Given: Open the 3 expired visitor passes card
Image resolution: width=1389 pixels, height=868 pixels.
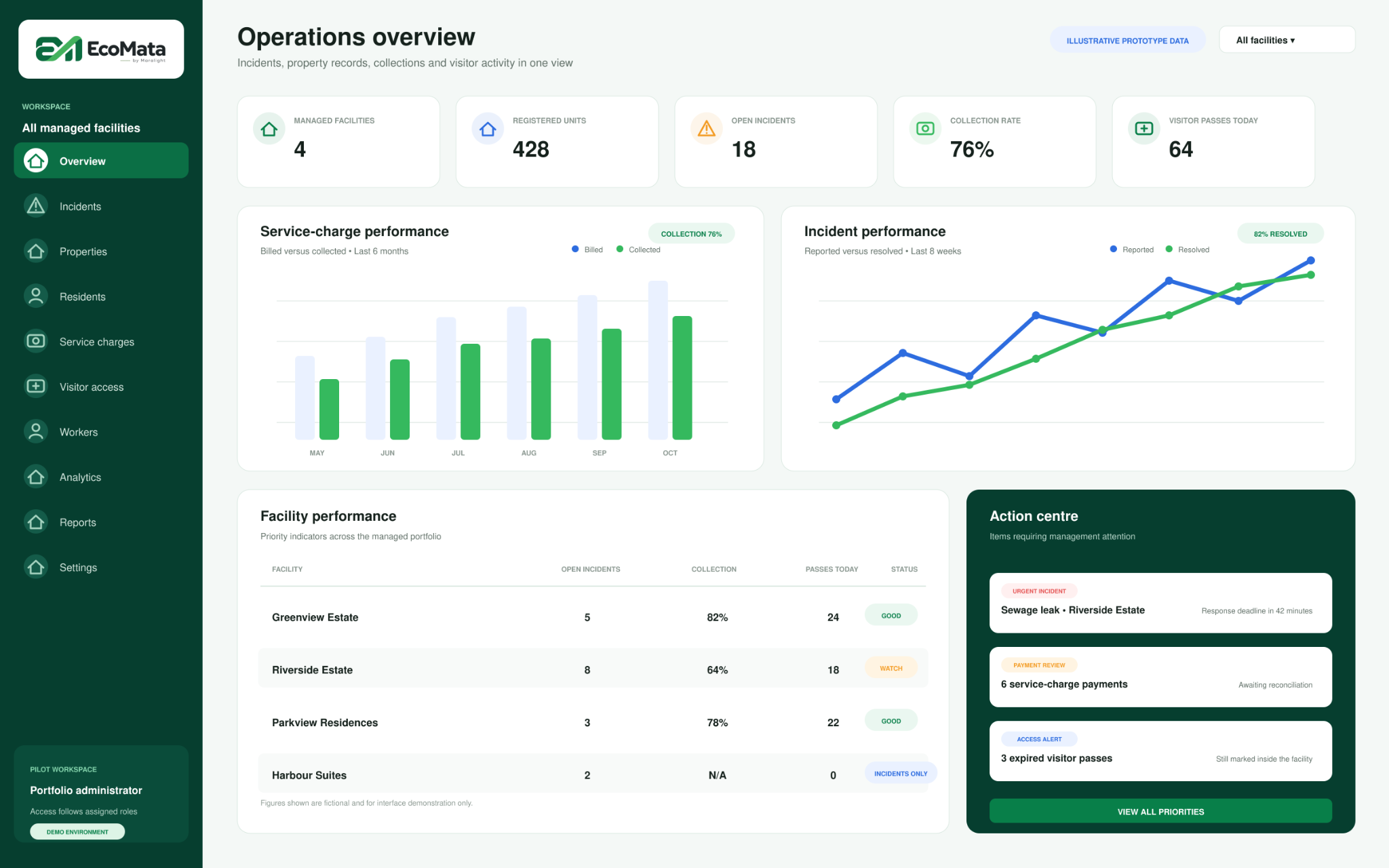Looking at the screenshot, I should (1160, 751).
